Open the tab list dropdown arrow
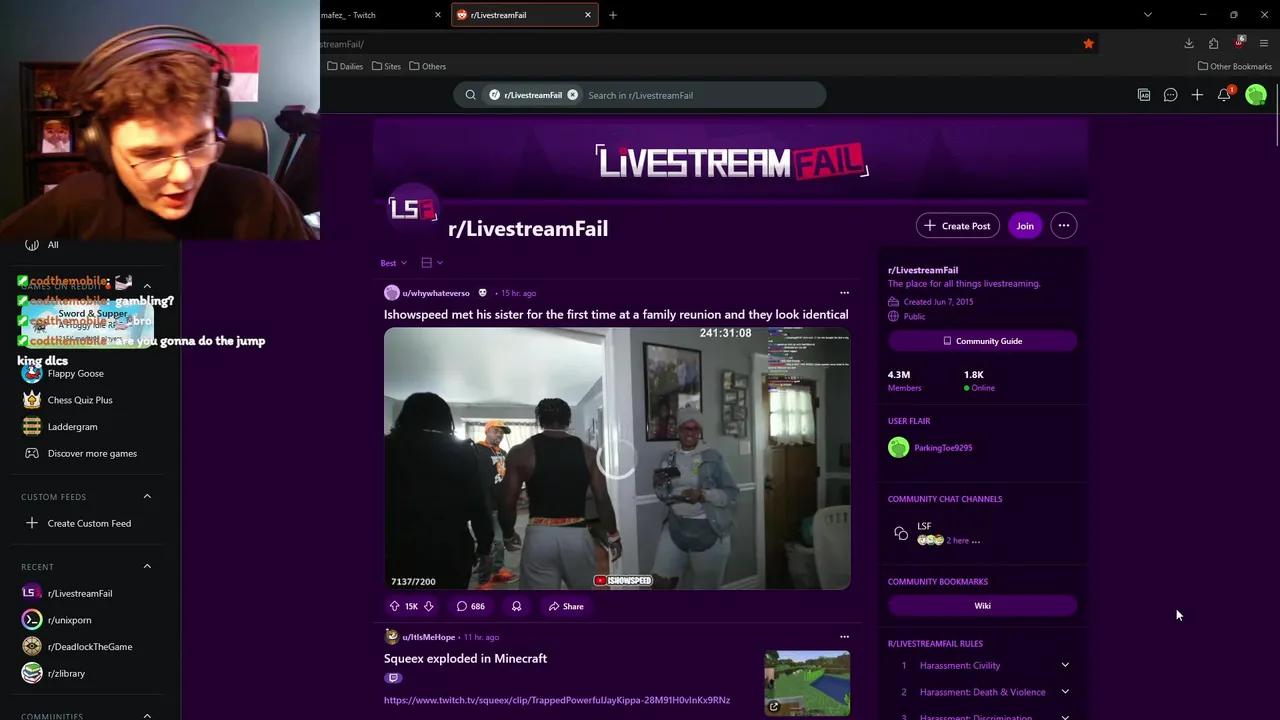The image size is (1280, 720). [1147, 15]
